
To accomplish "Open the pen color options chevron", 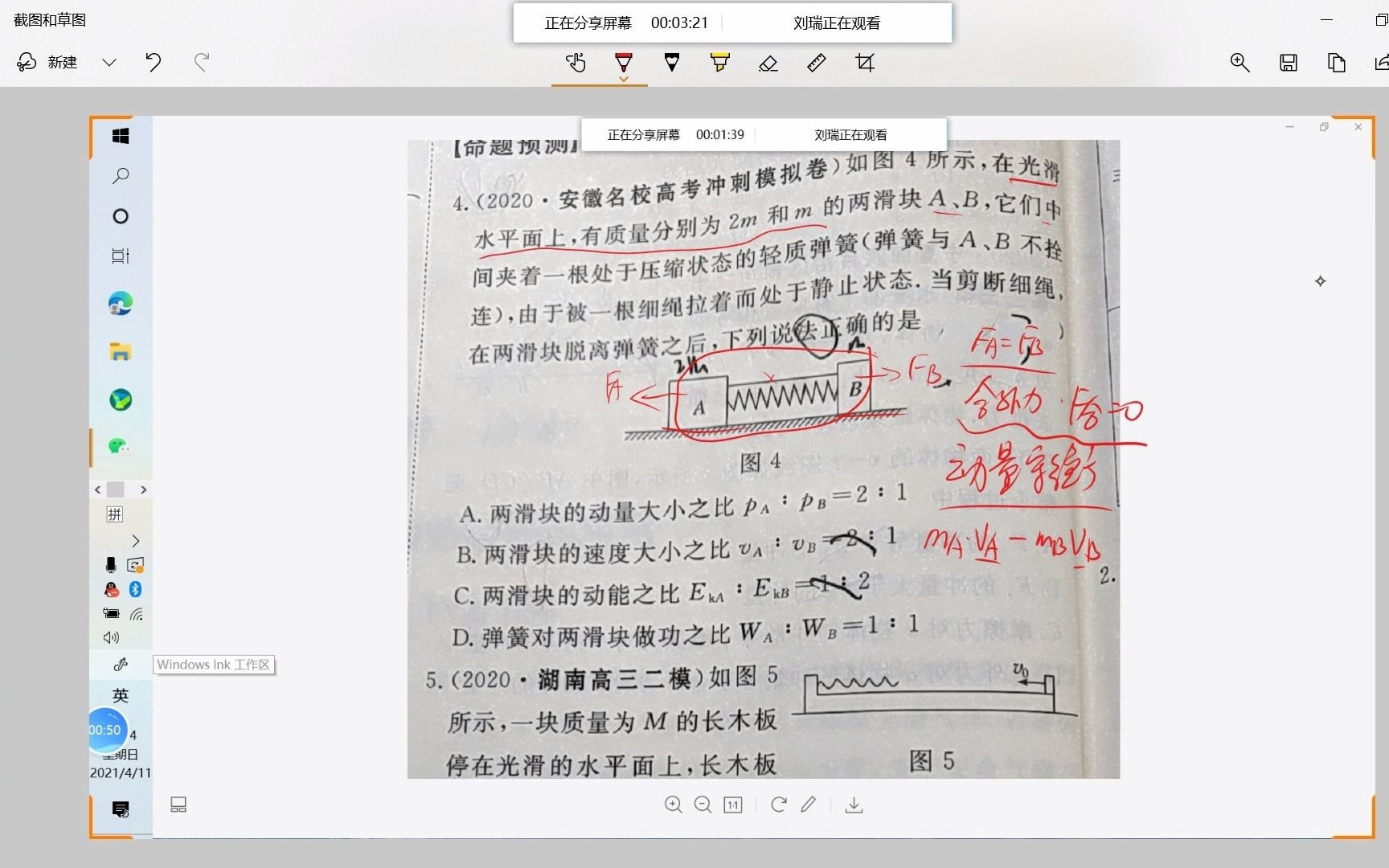I will [x=624, y=80].
